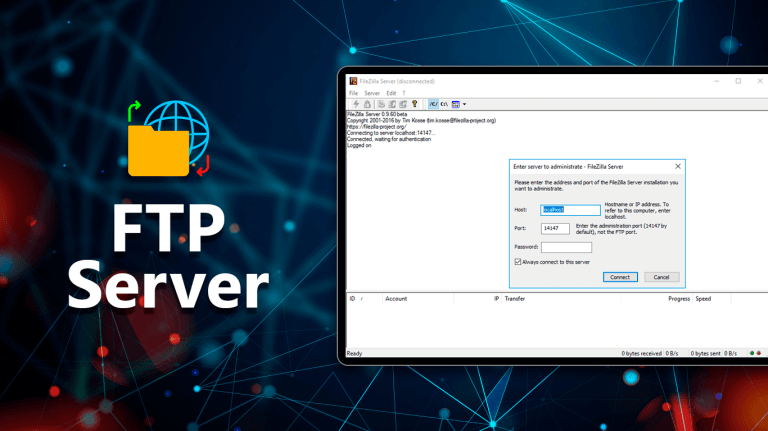Toggle 'Always connect to this server' checkbox
The width and height of the screenshot is (768, 431).
518,262
